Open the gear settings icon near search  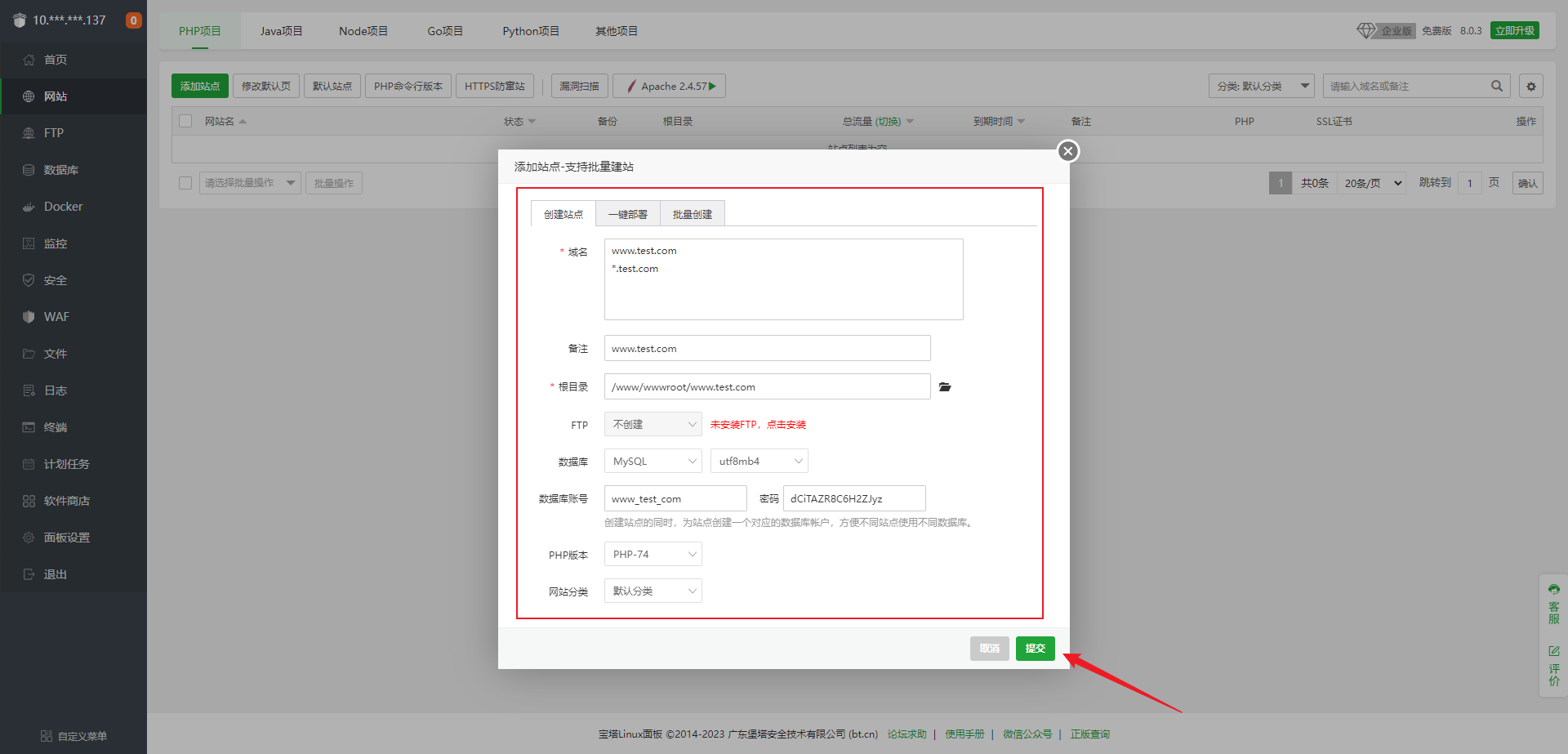[x=1531, y=86]
